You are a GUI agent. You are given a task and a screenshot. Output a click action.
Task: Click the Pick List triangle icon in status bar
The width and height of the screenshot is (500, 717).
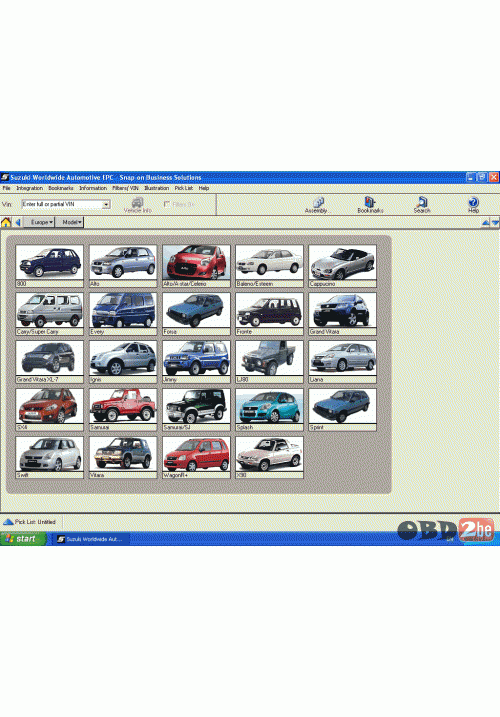point(8,522)
